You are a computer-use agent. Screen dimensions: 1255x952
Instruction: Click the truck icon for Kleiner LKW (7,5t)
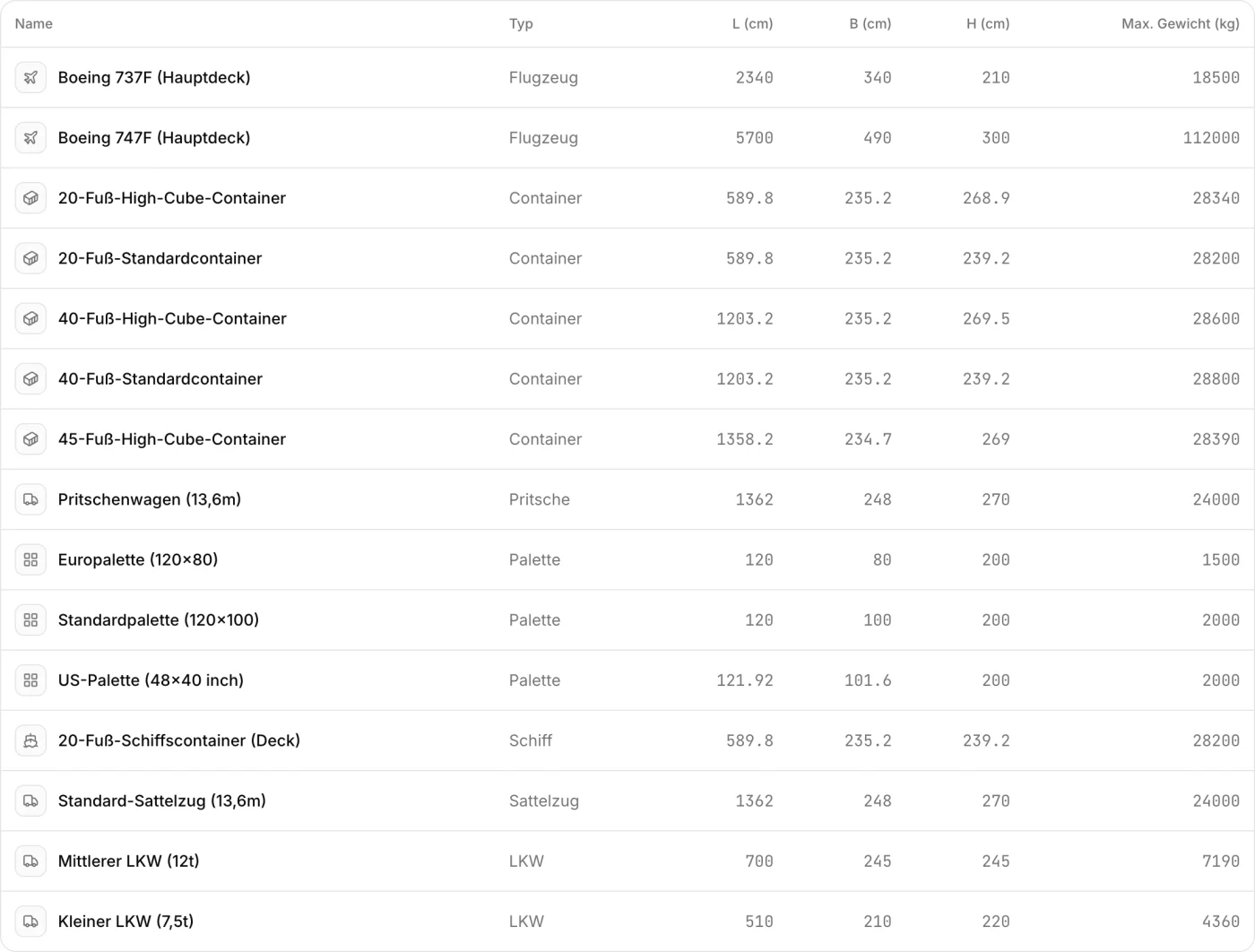30,921
